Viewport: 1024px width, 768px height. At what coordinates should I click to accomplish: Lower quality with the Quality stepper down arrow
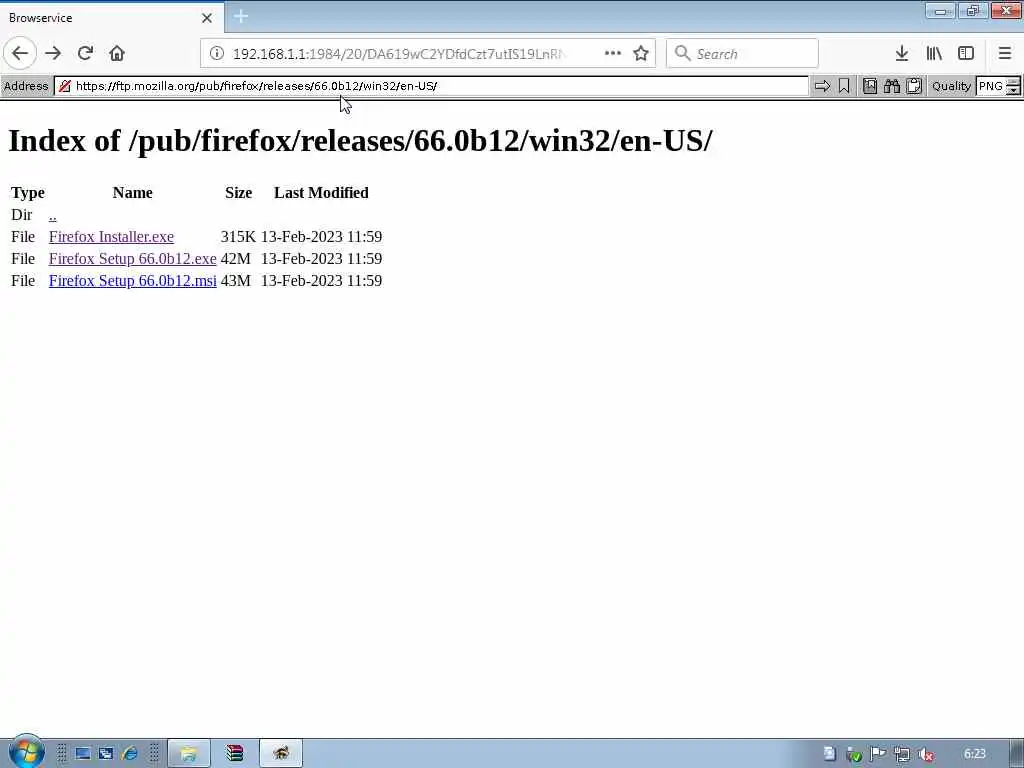[x=1013, y=91]
